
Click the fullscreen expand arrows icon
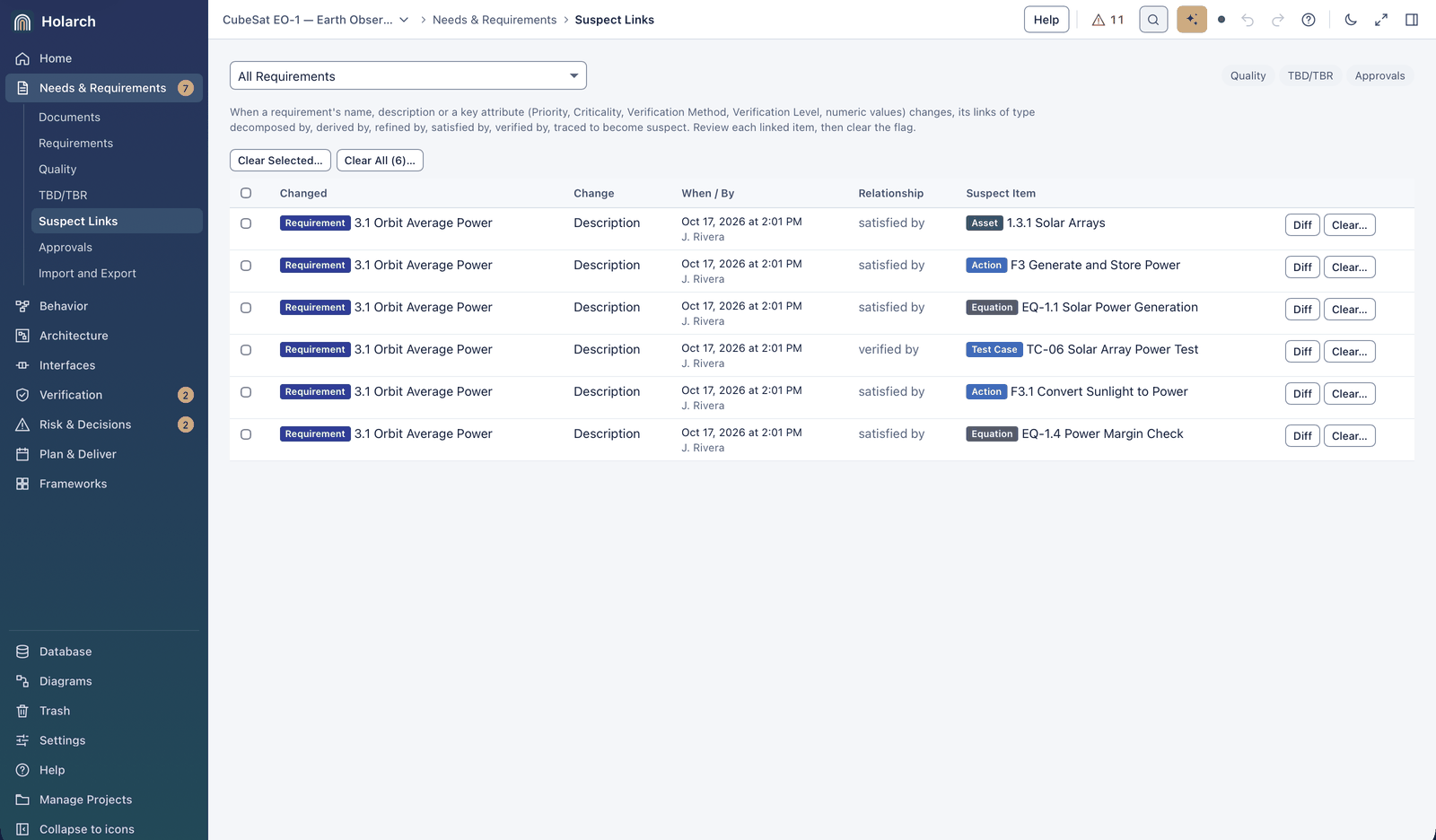(1381, 20)
